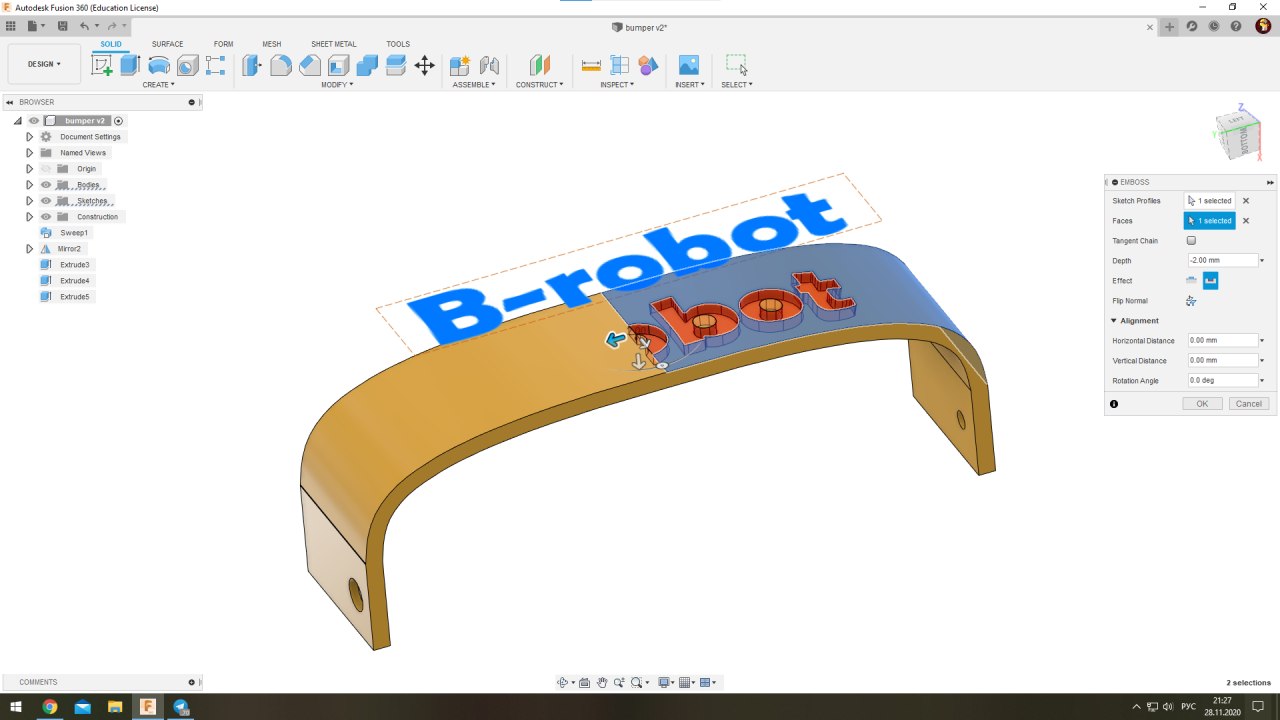Select the Press Pull tool
Screen dimensions: 1280x720
tap(252, 66)
